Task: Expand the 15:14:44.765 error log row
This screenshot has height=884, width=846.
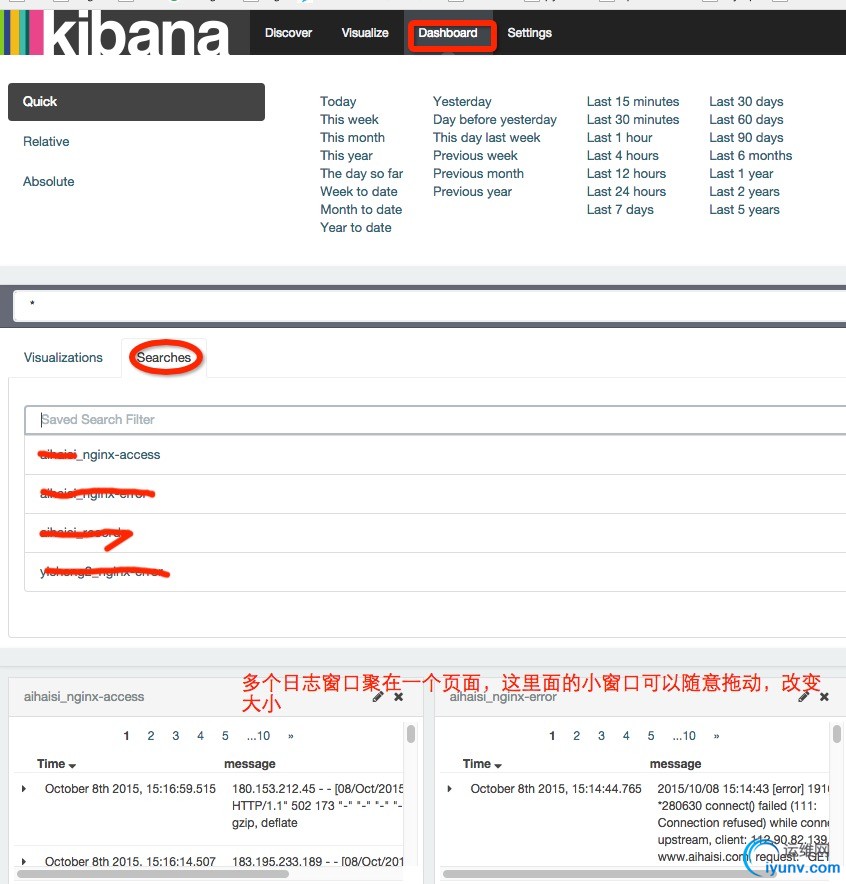Action: tap(449, 789)
